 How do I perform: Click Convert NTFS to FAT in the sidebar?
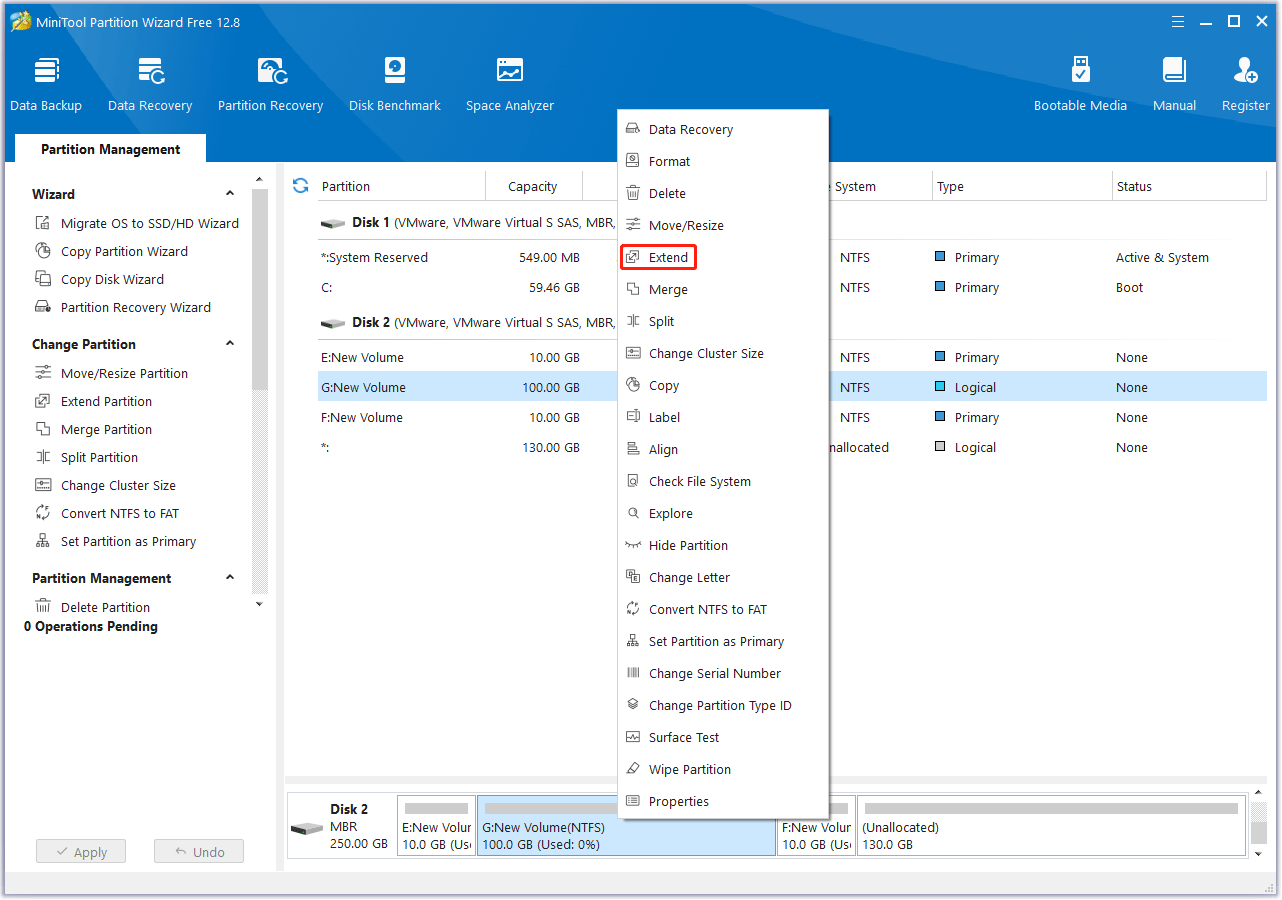tap(107, 513)
